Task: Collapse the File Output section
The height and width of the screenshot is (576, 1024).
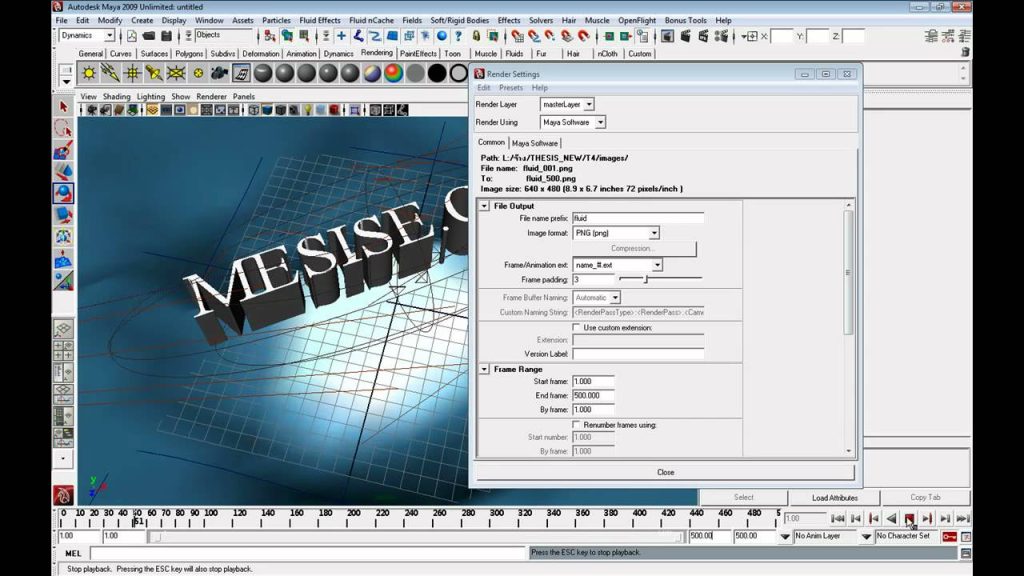Action: coord(484,206)
